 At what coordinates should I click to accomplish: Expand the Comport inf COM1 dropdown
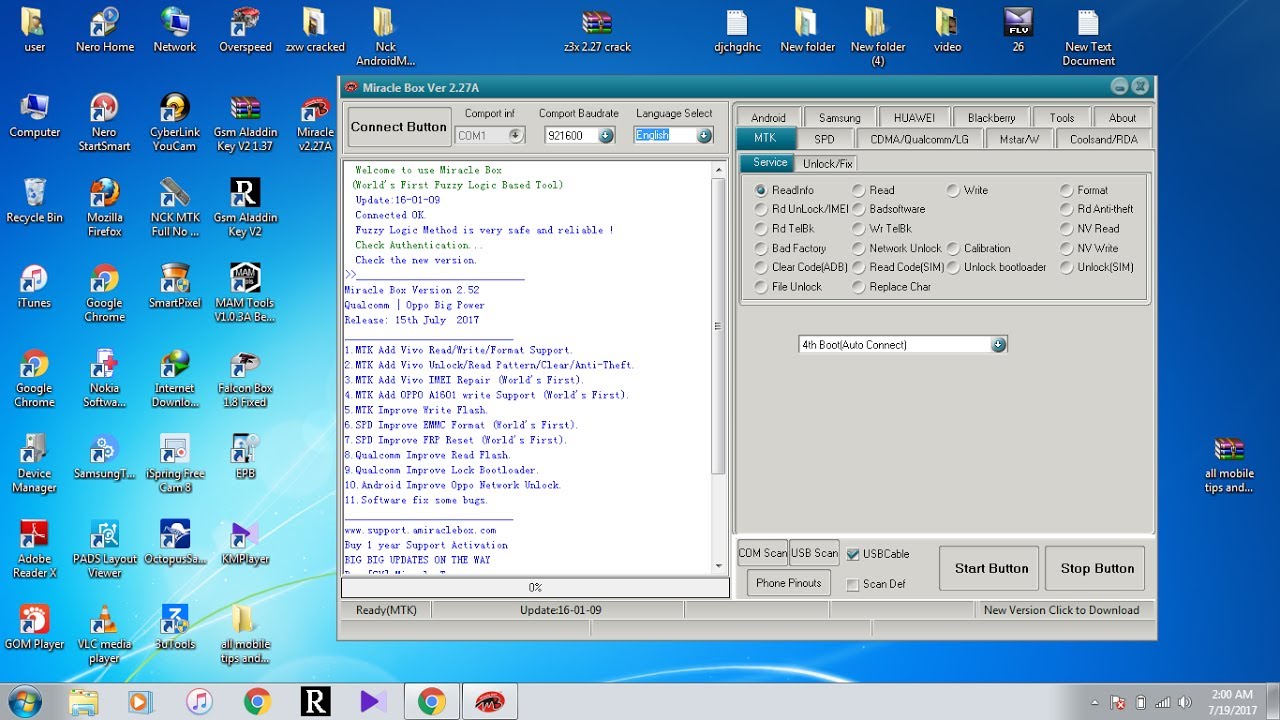(x=516, y=135)
